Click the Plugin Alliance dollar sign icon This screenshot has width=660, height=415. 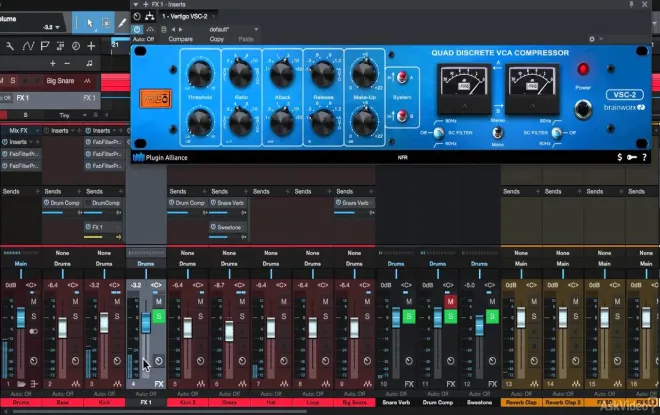pos(620,157)
